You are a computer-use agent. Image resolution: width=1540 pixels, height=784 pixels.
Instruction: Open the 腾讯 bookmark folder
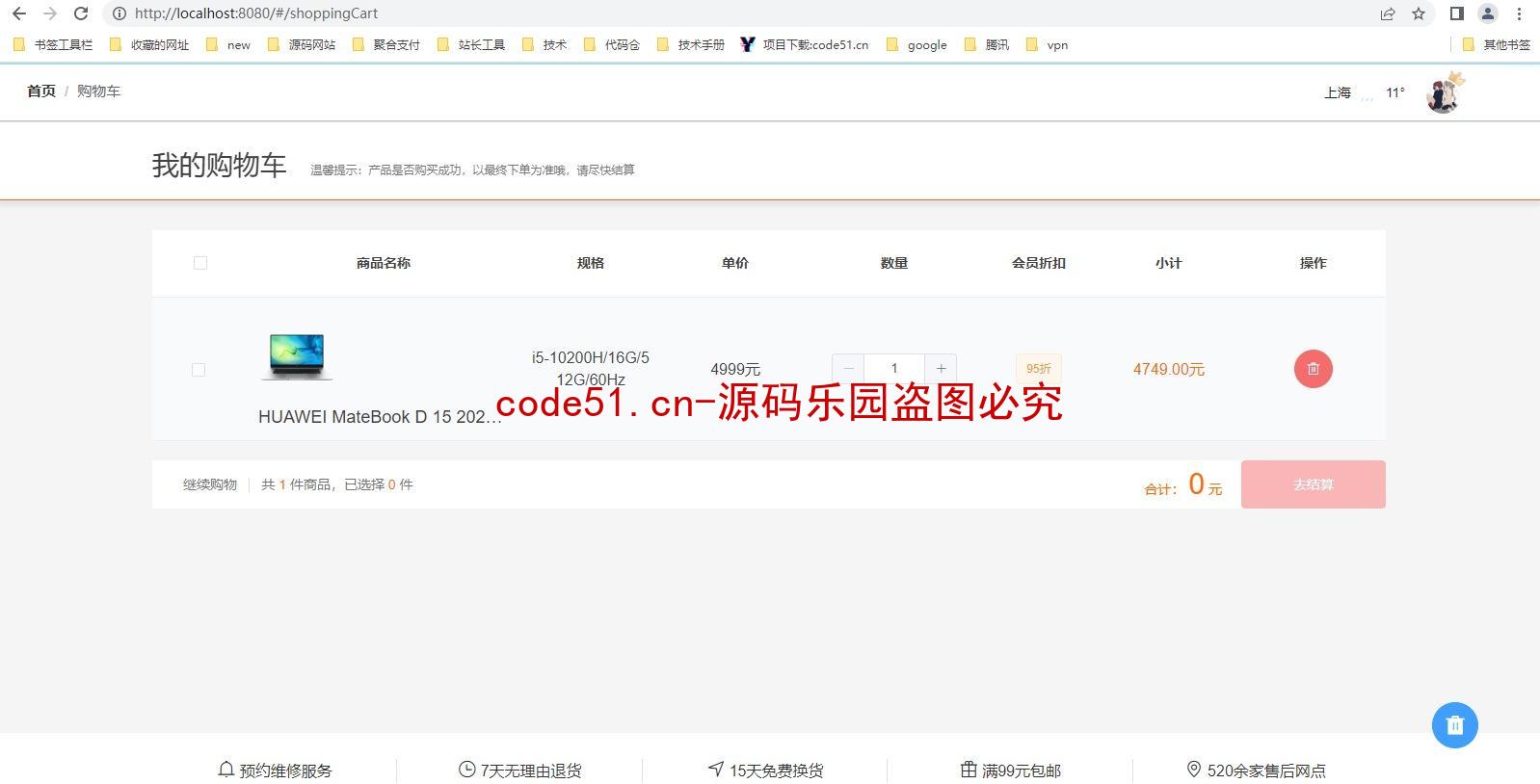click(x=988, y=44)
